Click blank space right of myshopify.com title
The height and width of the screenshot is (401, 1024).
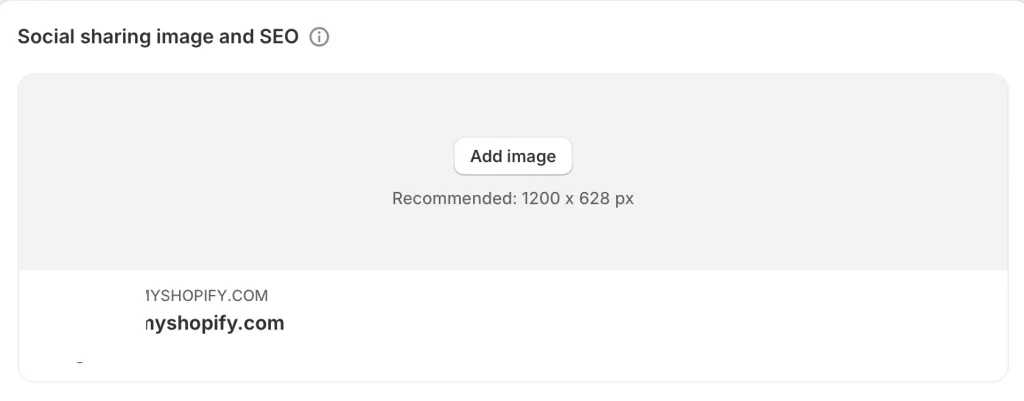coord(647,323)
